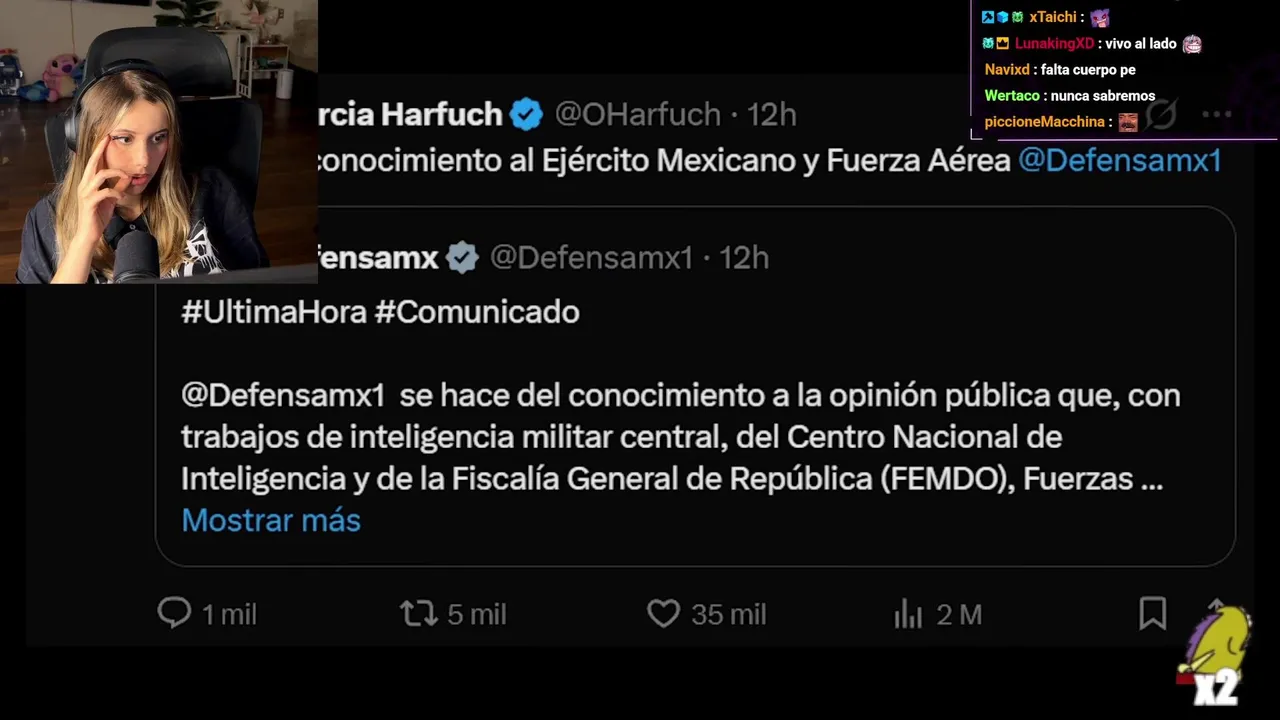
Task: Click the streamer webcam overlay
Action: click(x=158, y=141)
